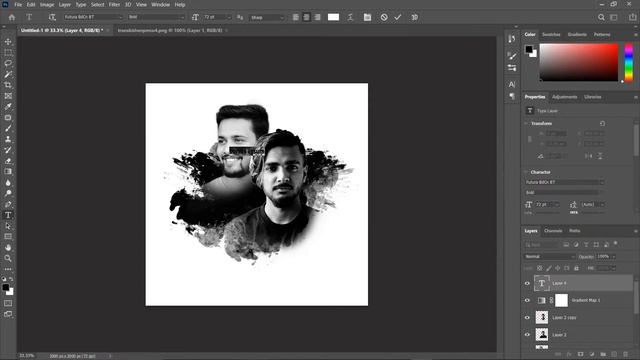
Task: Switch to the Swatches tab
Action: pyautogui.click(x=551, y=35)
